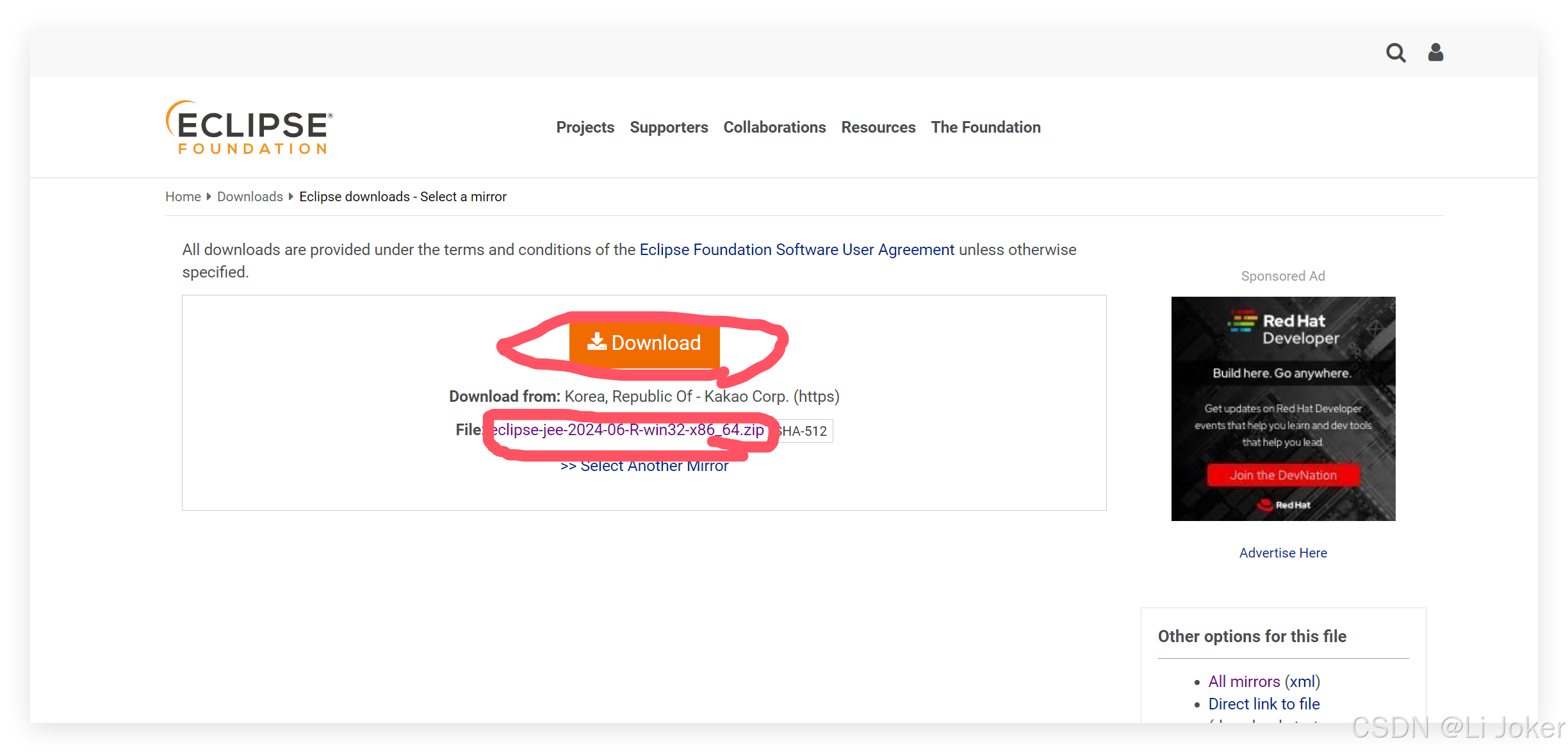Select Another Mirror link
Image resolution: width=1568 pixels, height=753 pixels.
644,465
